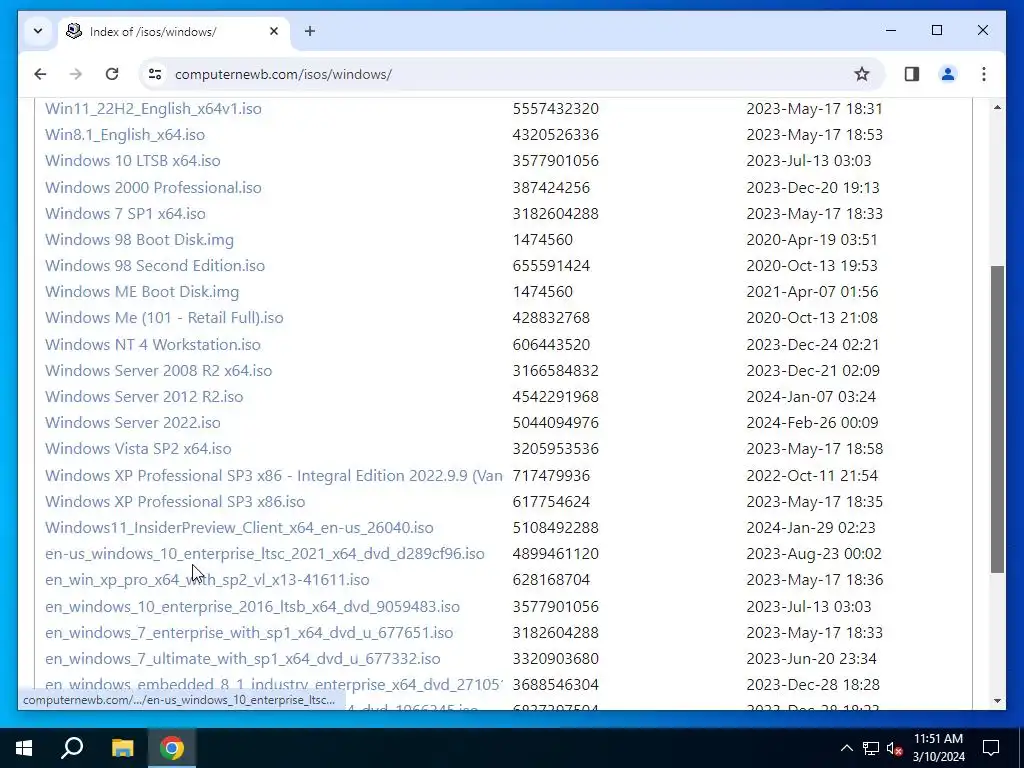Bookmark this page with the star icon
The image size is (1024, 768).
click(x=862, y=74)
